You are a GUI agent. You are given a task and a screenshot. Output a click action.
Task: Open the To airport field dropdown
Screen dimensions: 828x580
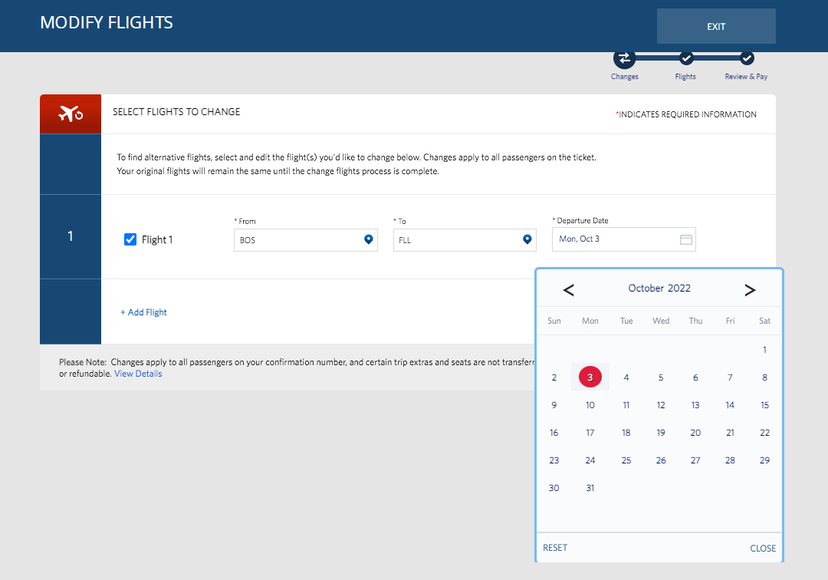click(460, 239)
